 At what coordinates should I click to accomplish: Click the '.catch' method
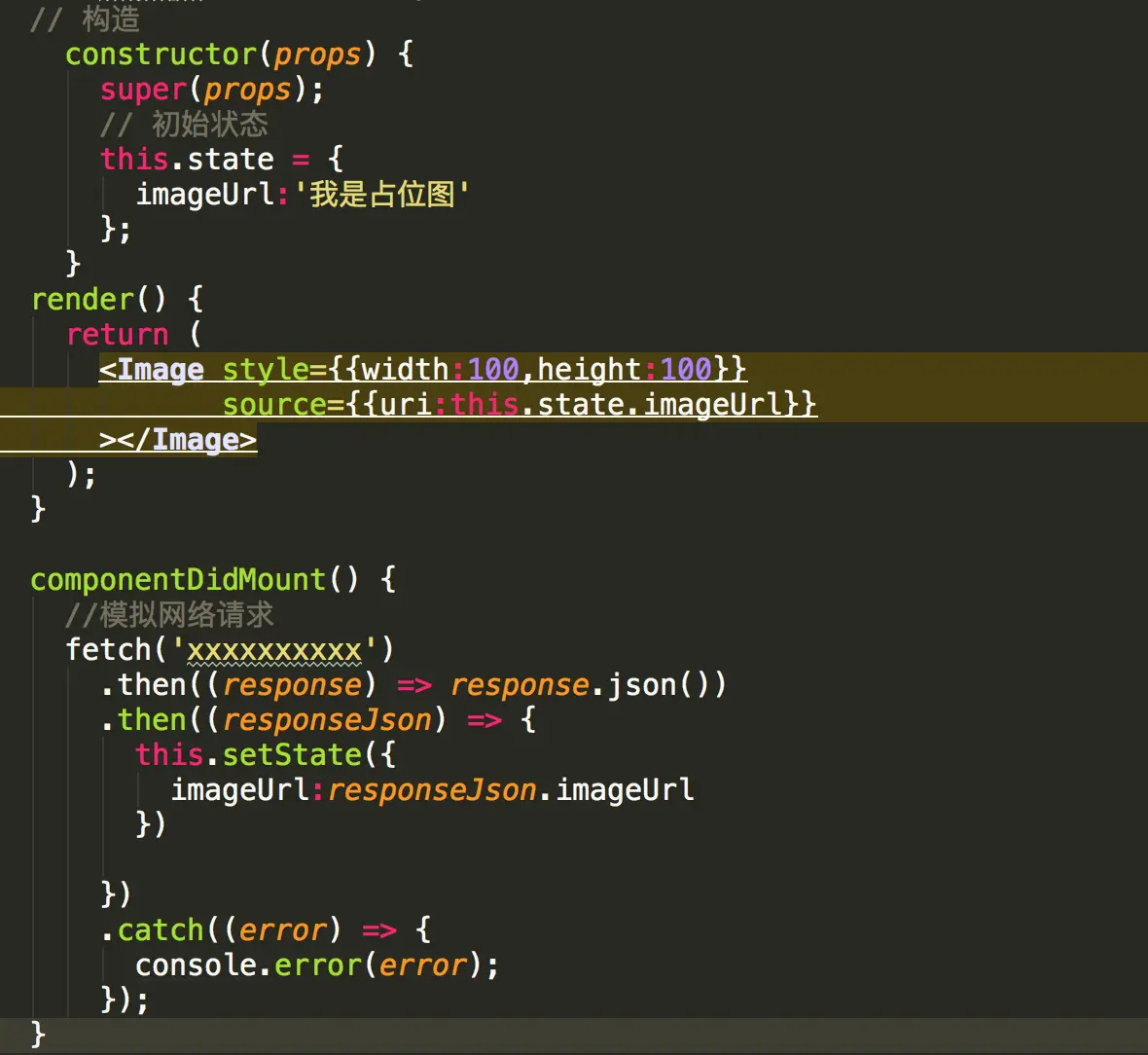[152, 930]
